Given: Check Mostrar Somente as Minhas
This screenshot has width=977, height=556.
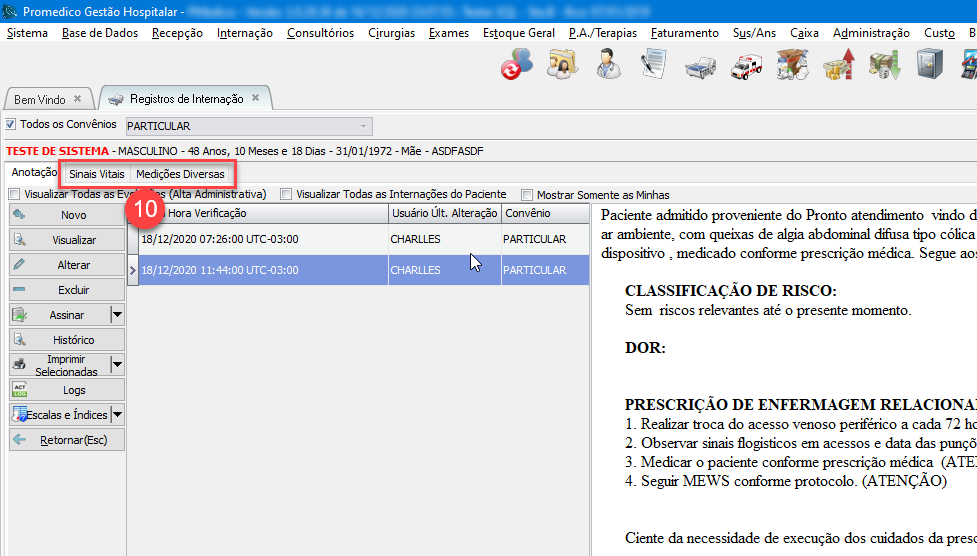Looking at the screenshot, I should 527,195.
